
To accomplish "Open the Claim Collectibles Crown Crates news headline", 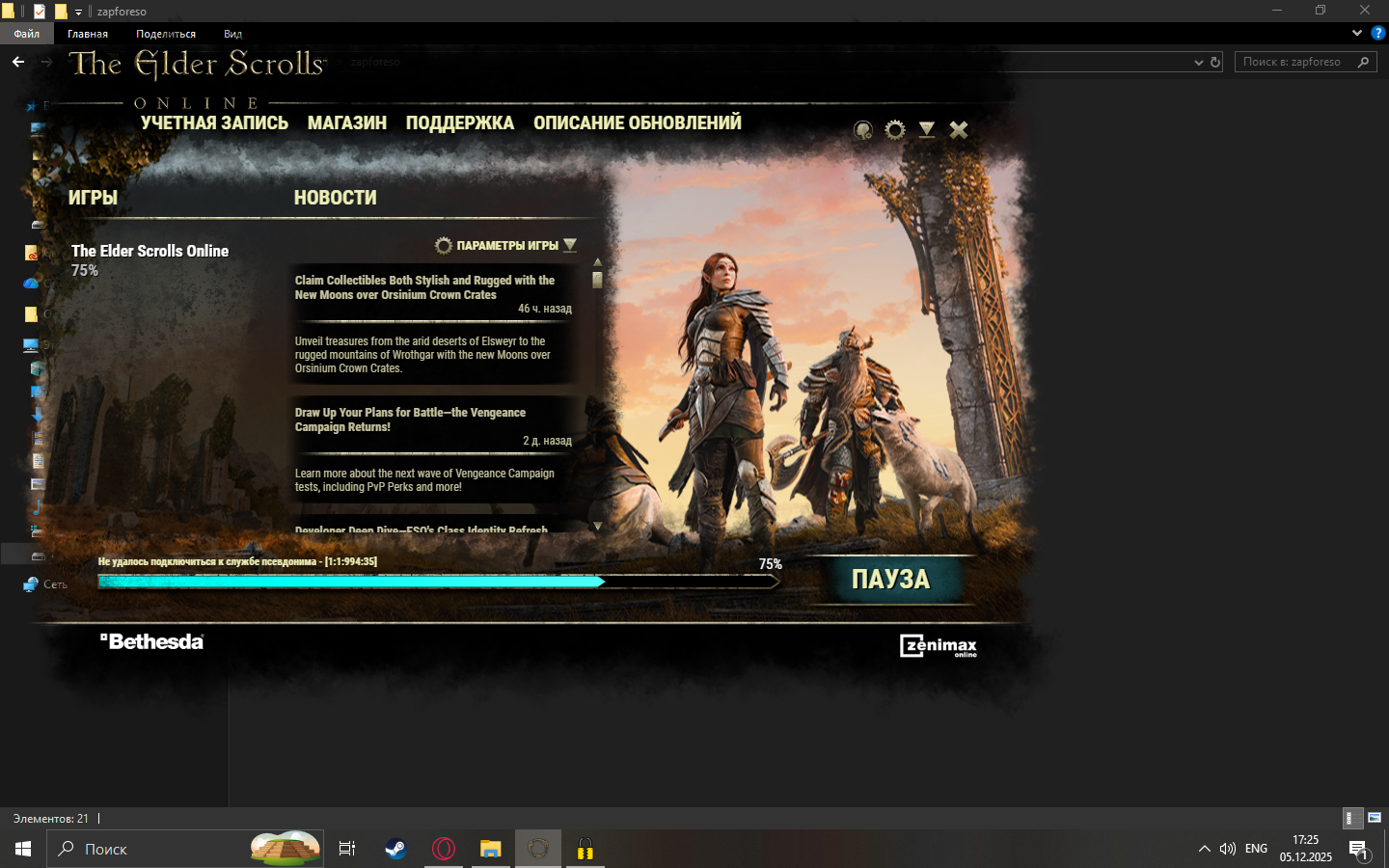I will click(x=424, y=287).
